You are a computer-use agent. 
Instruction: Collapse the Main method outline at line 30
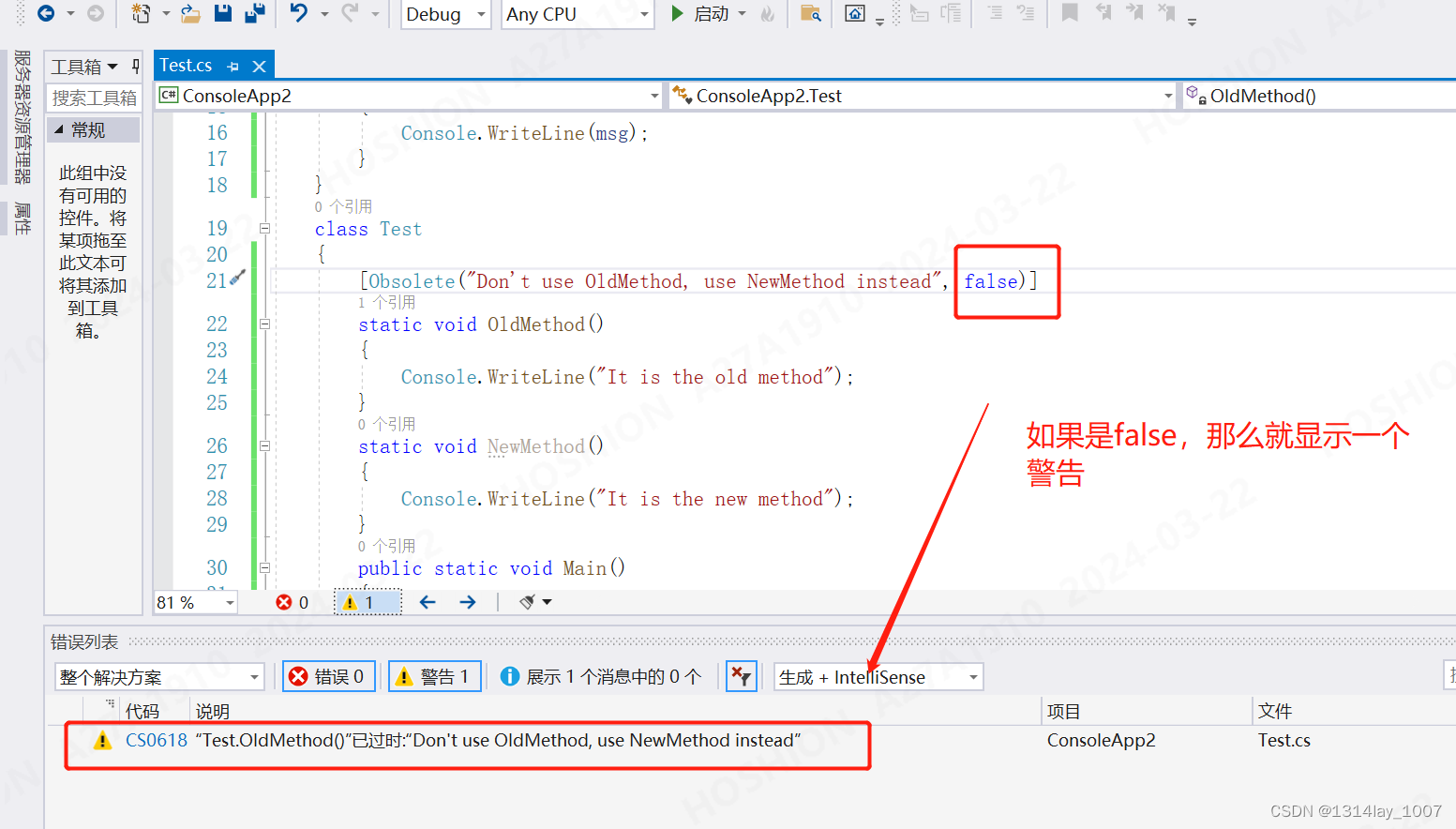[264, 567]
